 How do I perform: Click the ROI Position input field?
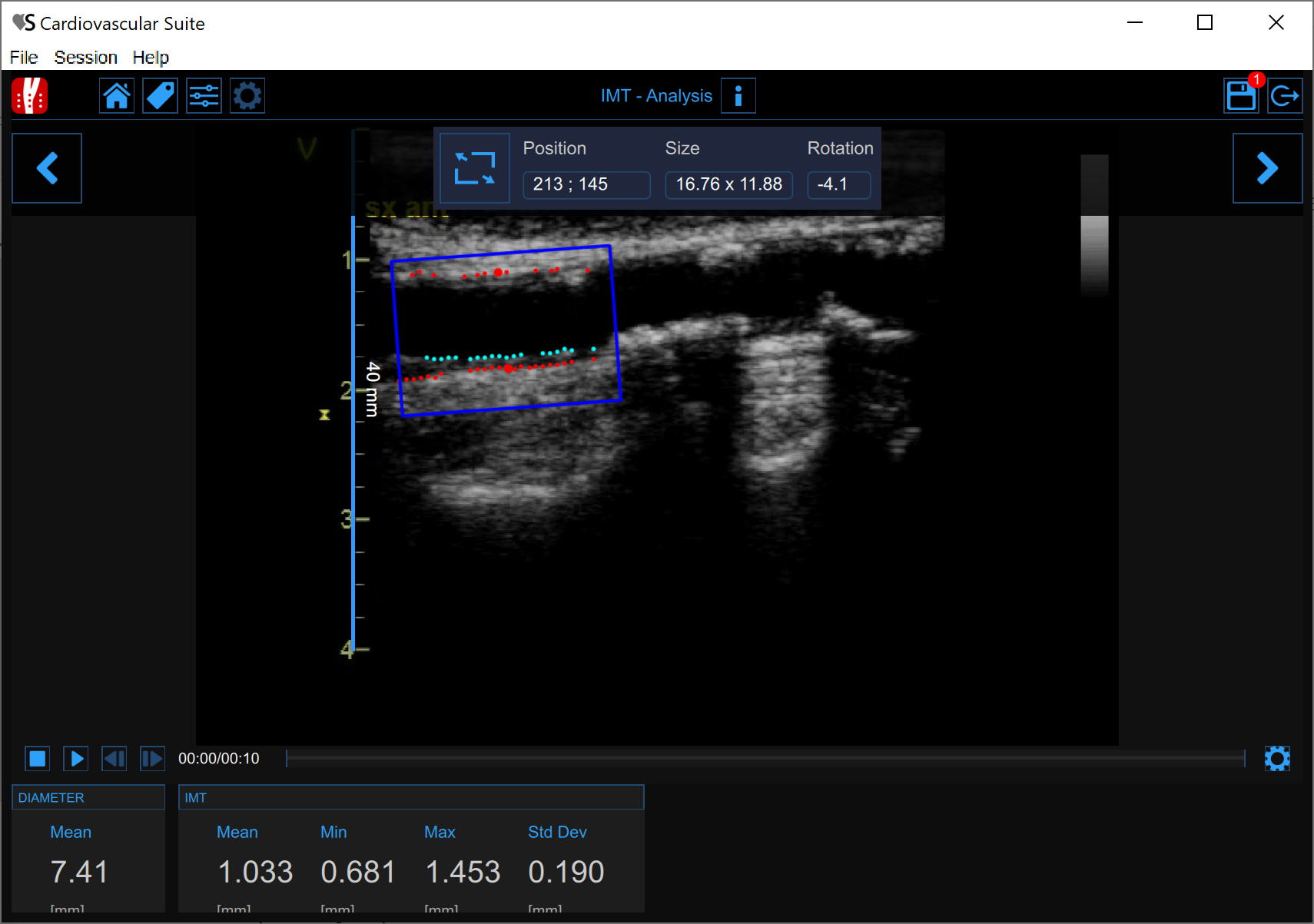[x=586, y=185]
